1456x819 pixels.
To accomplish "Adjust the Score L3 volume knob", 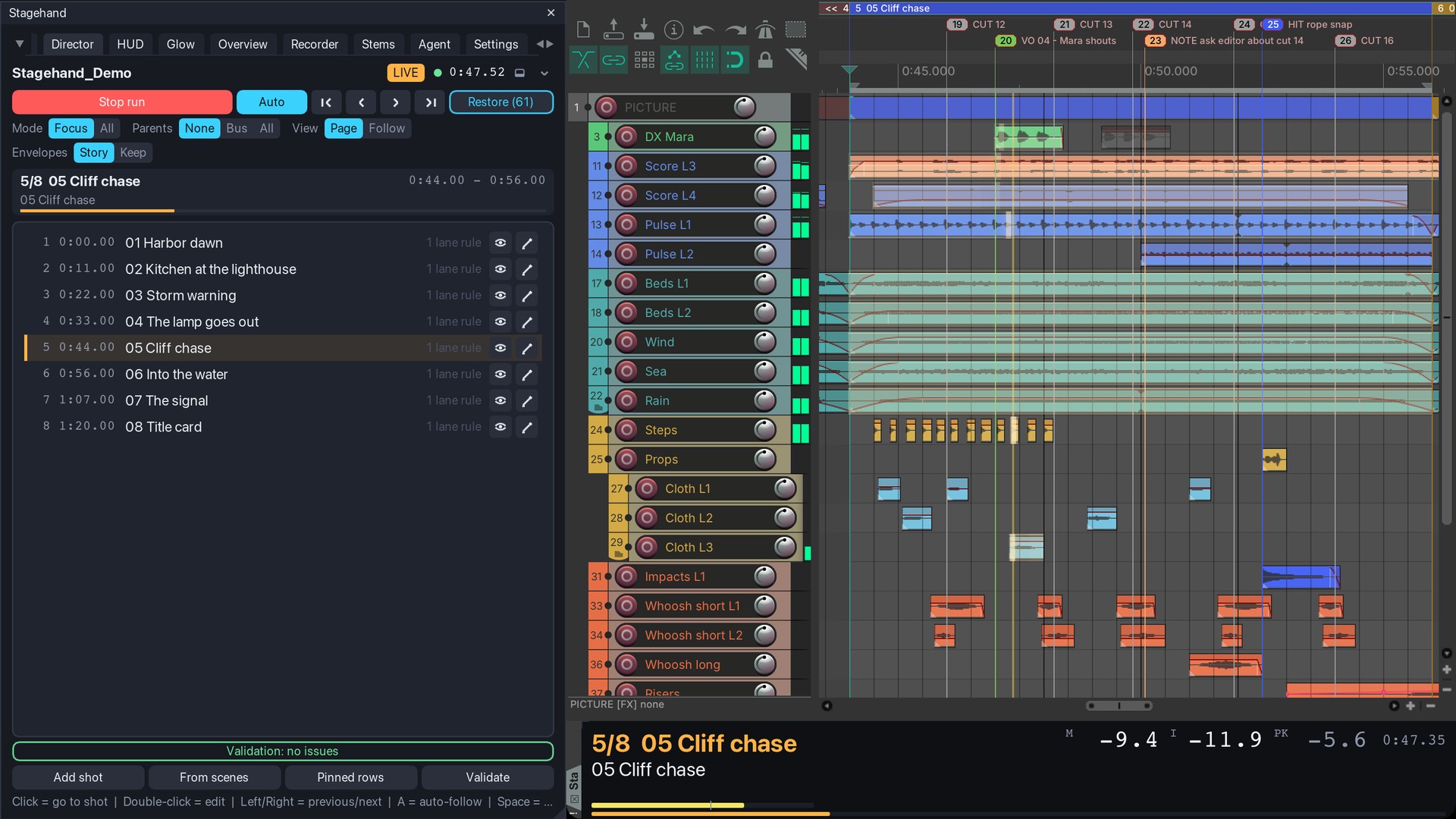I will 764,165.
